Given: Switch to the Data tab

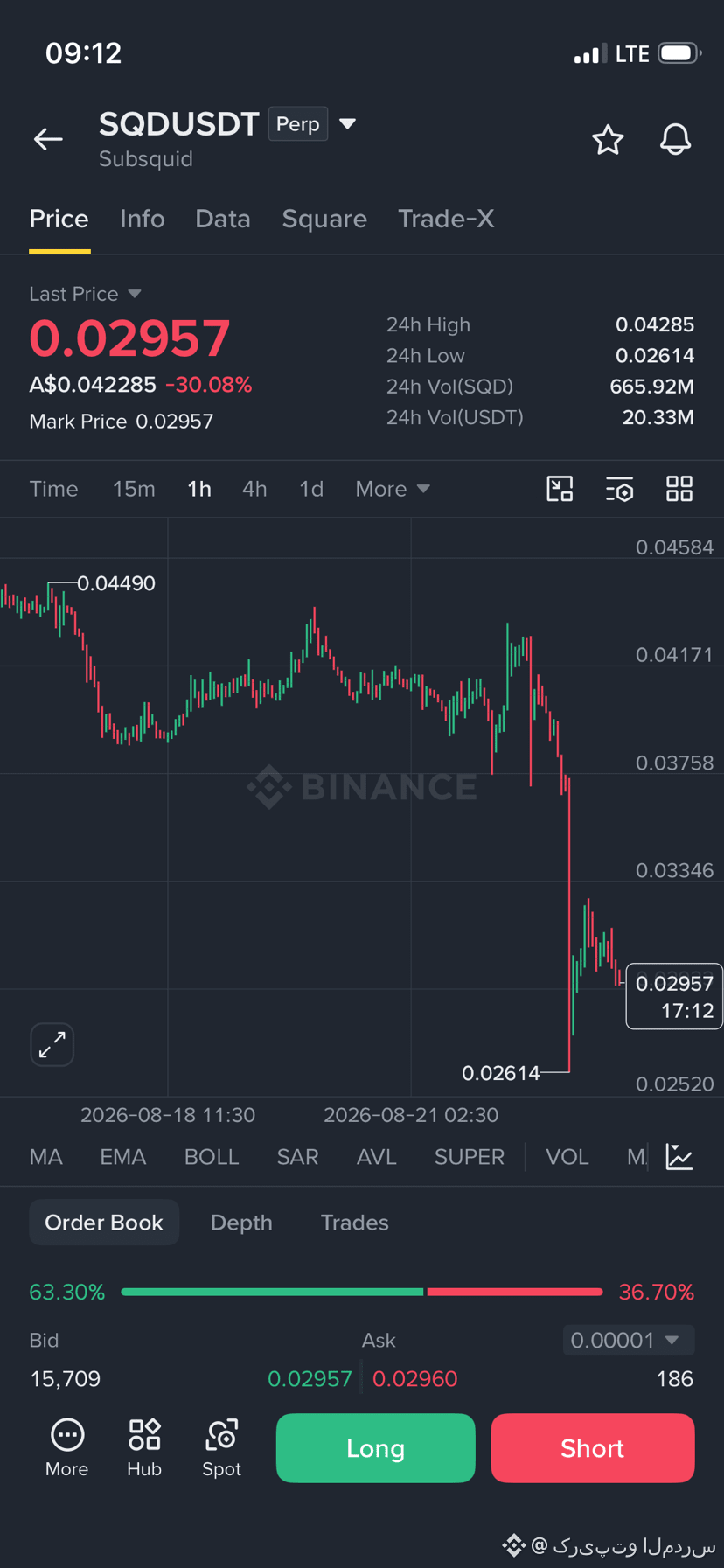Looking at the screenshot, I should coord(223,219).
